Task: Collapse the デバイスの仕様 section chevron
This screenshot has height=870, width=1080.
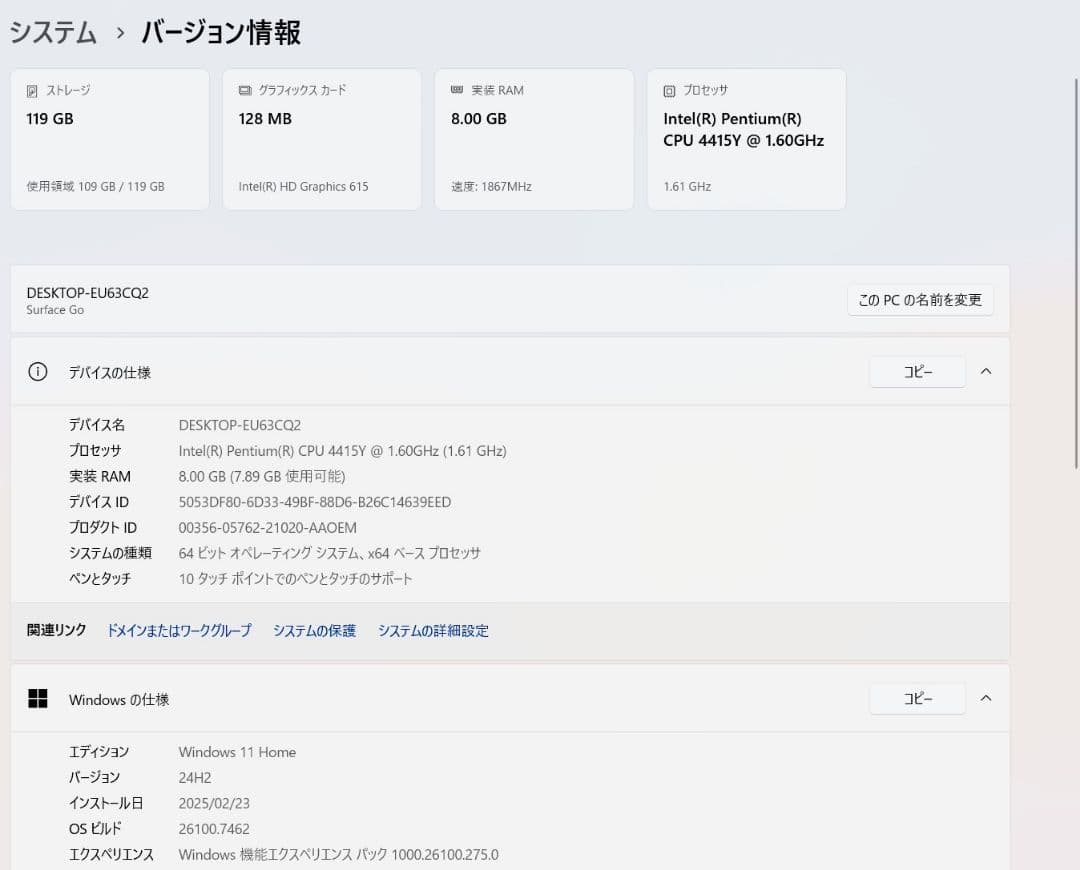Action: [x=986, y=371]
